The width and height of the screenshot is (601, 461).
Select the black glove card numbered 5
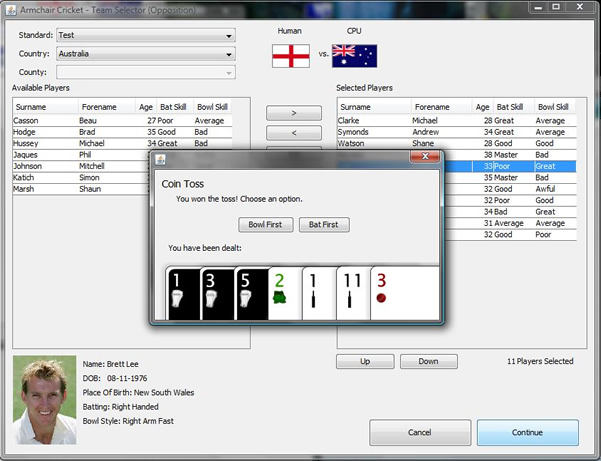251,294
